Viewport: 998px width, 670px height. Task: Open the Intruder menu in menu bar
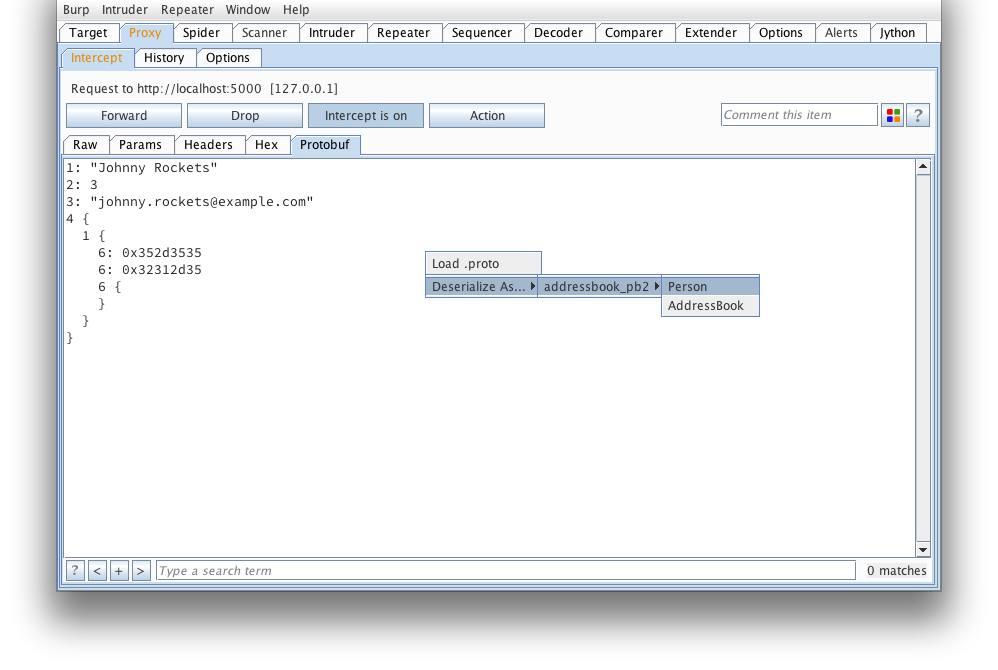(x=125, y=10)
